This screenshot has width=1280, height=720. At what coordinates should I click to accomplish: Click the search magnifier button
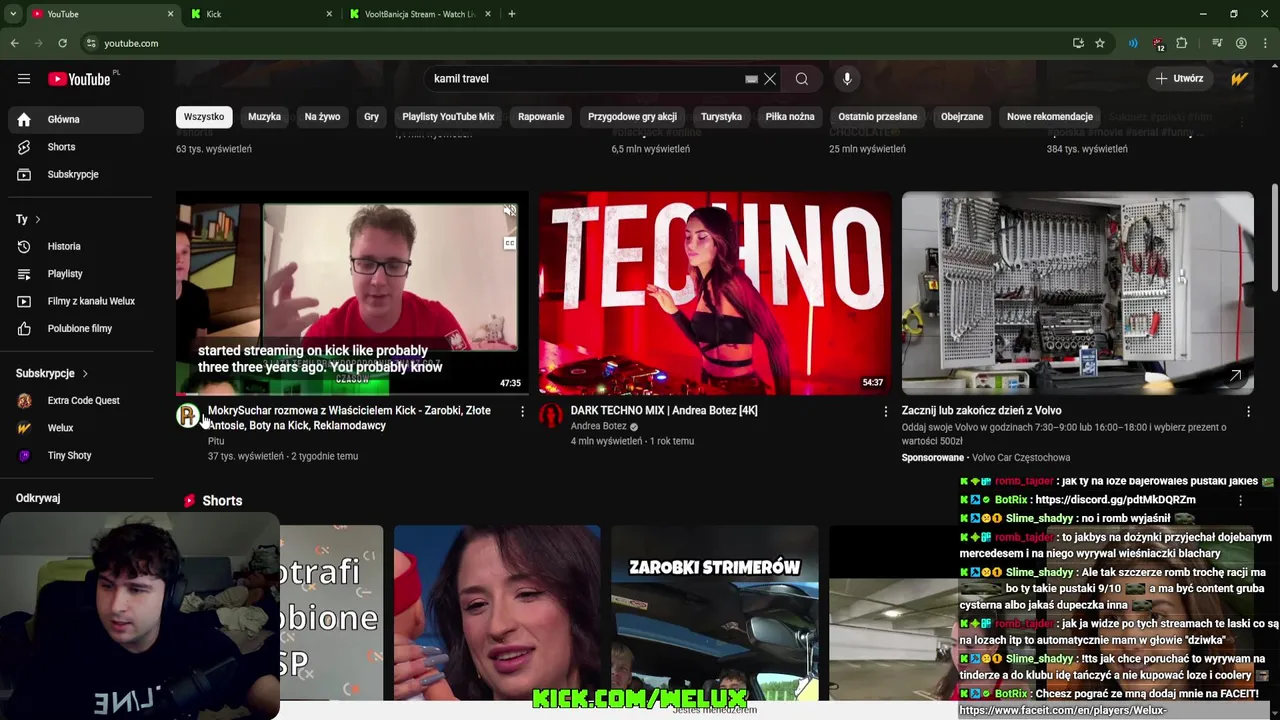click(802, 79)
